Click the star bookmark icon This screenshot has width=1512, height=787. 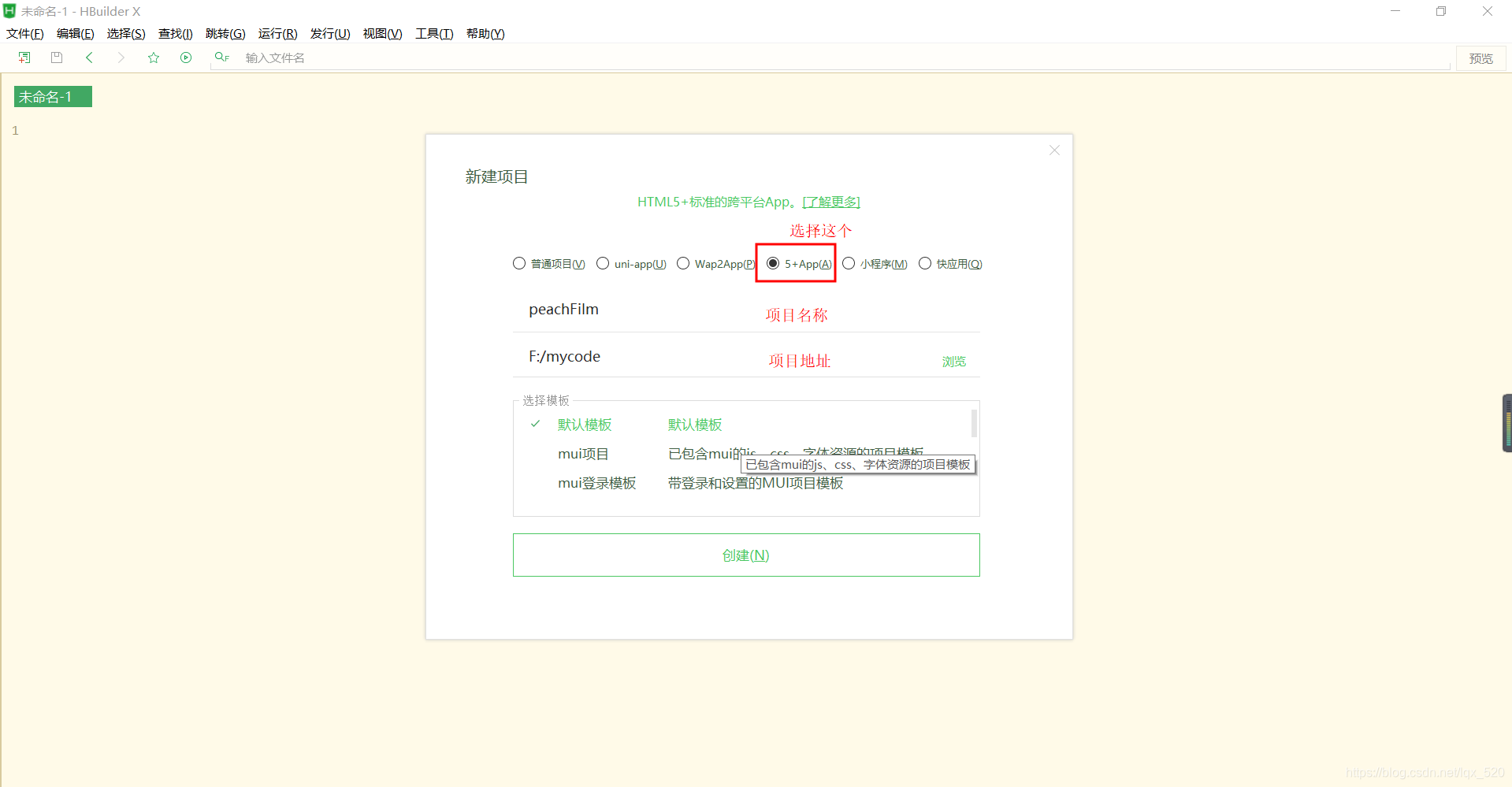tap(154, 58)
